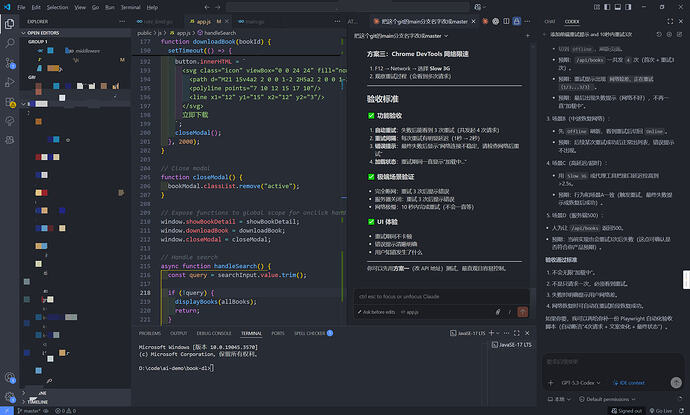Toggle the IDE context option in Codex
Screen dimensions: 690x415
pyautogui.click(x=628, y=383)
